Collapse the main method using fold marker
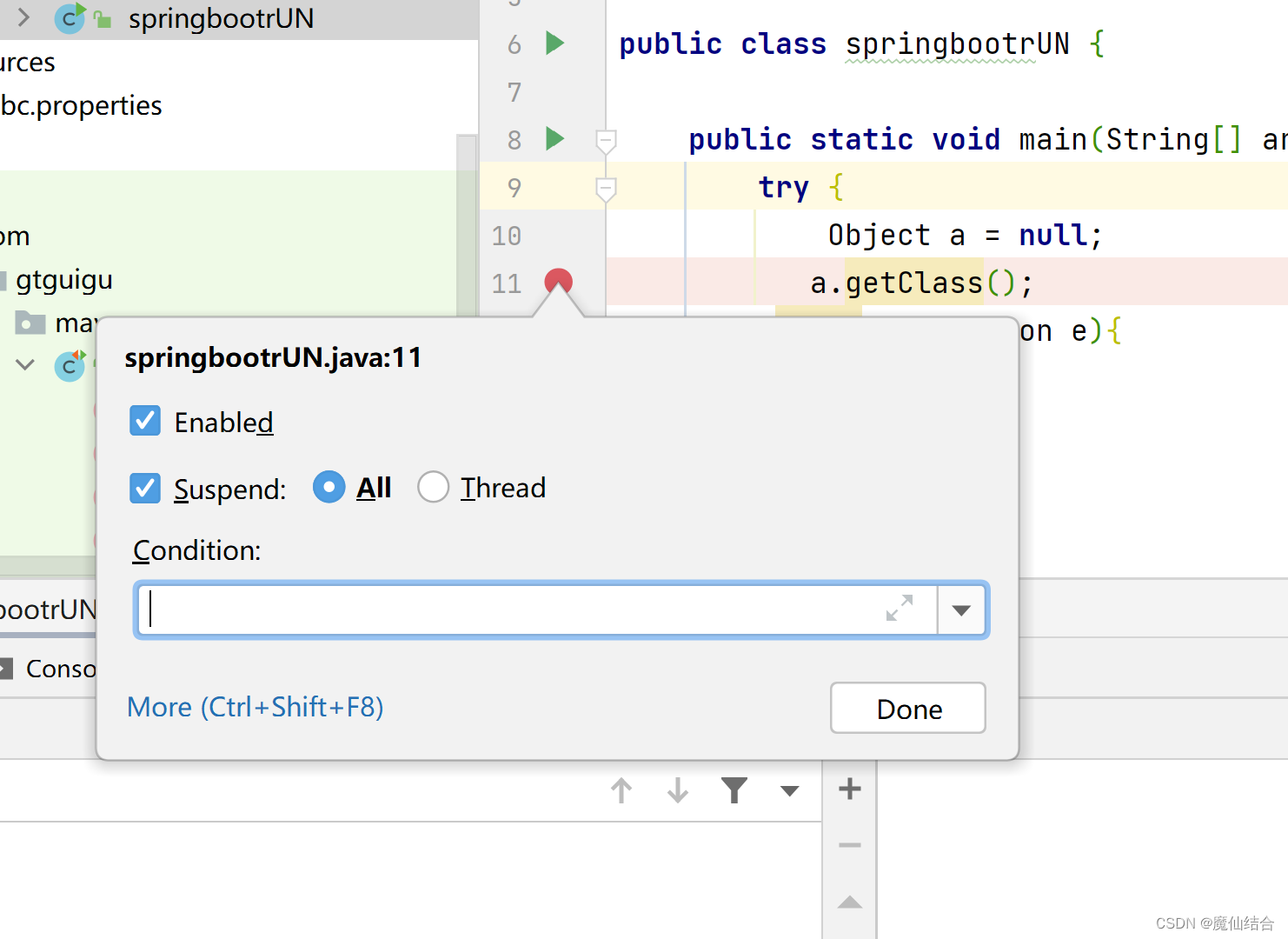This screenshot has width=1288, height=939. coord(606,140)
